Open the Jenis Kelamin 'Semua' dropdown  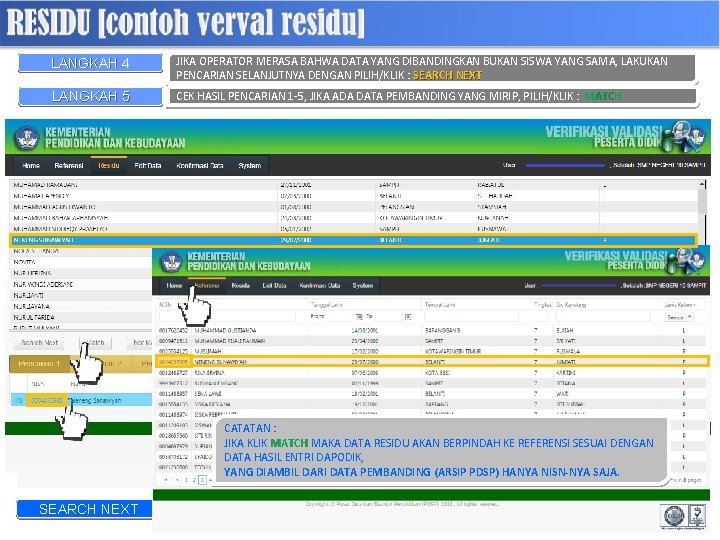[x=679, y=317]
